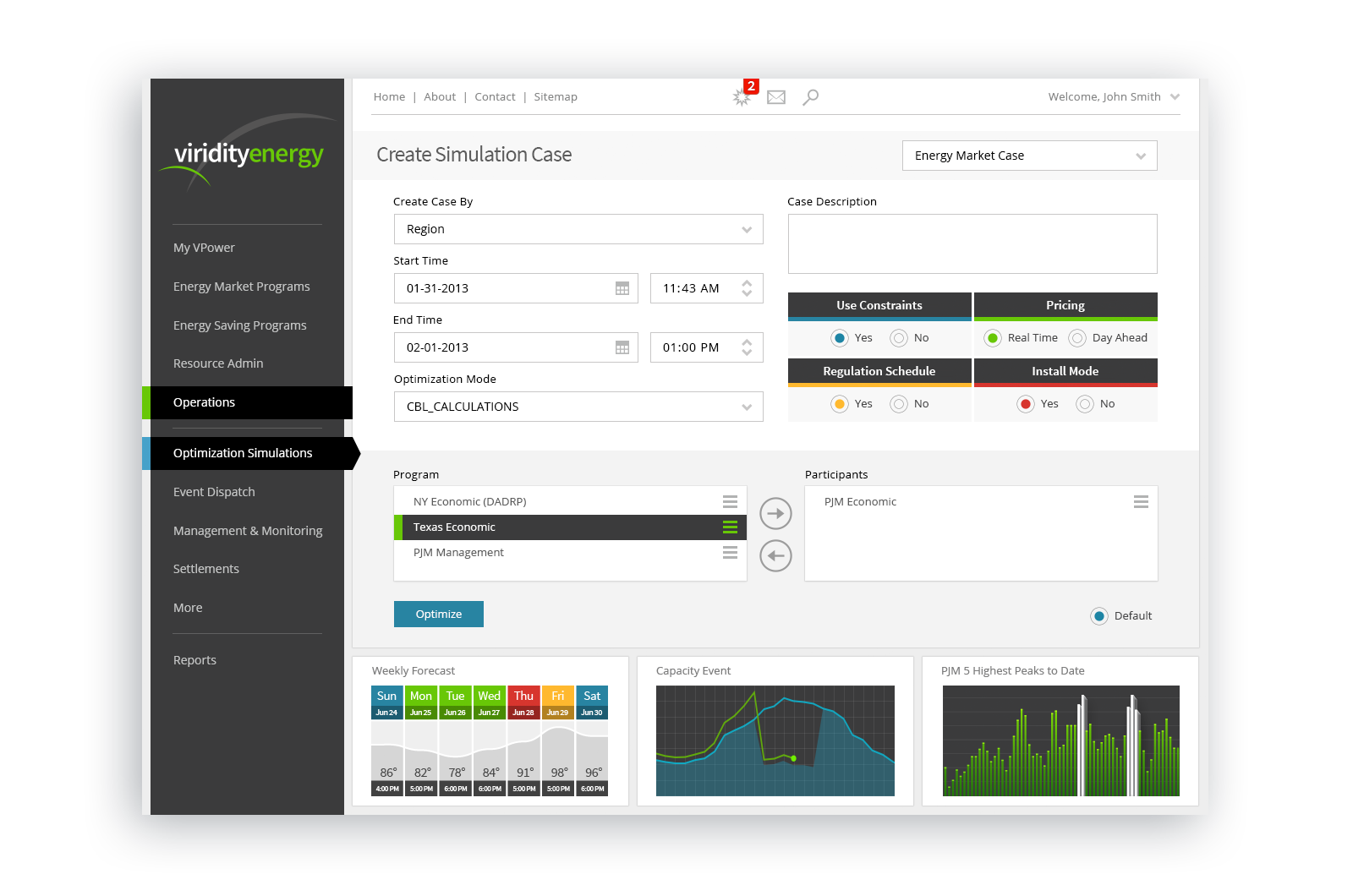1353x896 pixels.
Task: Click the End Time 01:00 PM stepper
Action: [747, 347]
